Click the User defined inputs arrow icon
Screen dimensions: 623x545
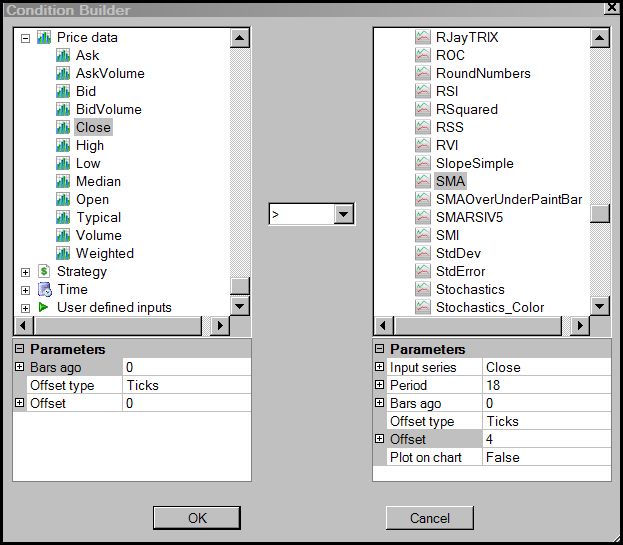[44, 307]
